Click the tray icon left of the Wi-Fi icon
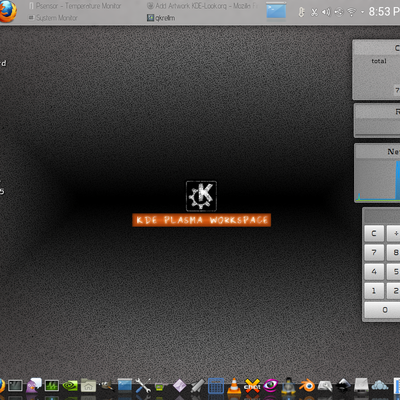 click(x=339, y=12)
